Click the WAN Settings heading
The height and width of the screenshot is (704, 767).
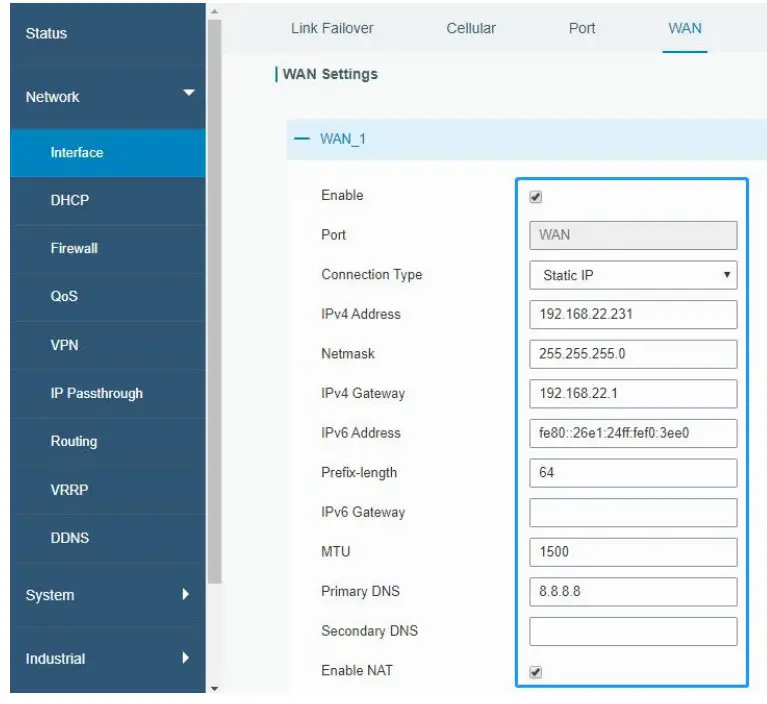[330, 74]
